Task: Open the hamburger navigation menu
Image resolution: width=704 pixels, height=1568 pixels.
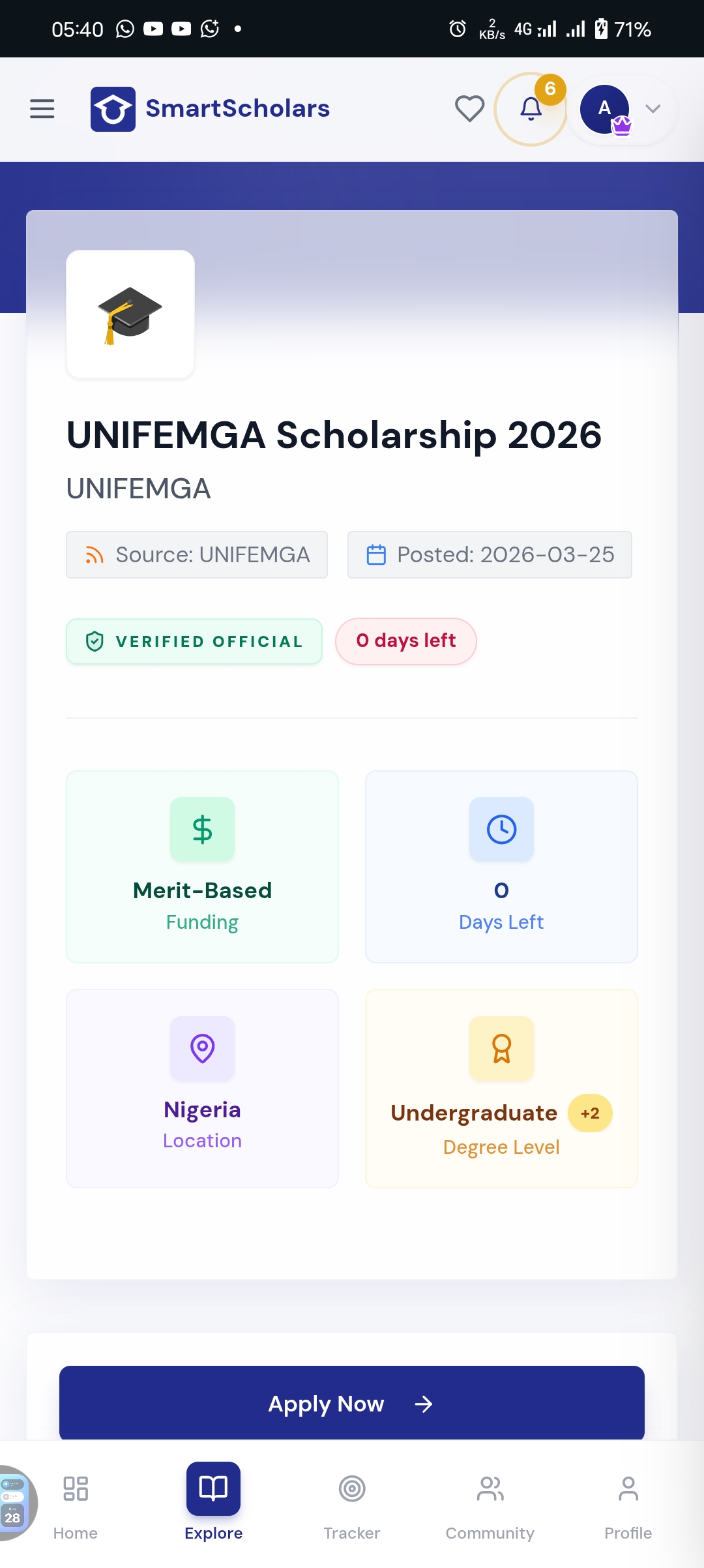Action: click(42, 109)
